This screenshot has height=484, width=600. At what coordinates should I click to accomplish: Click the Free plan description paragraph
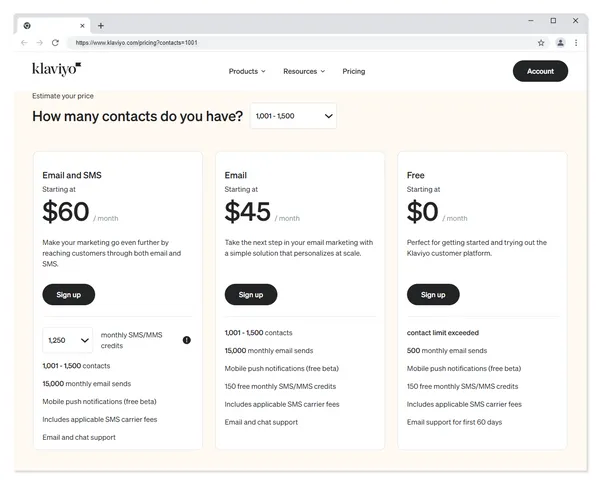tap(477, 248)
